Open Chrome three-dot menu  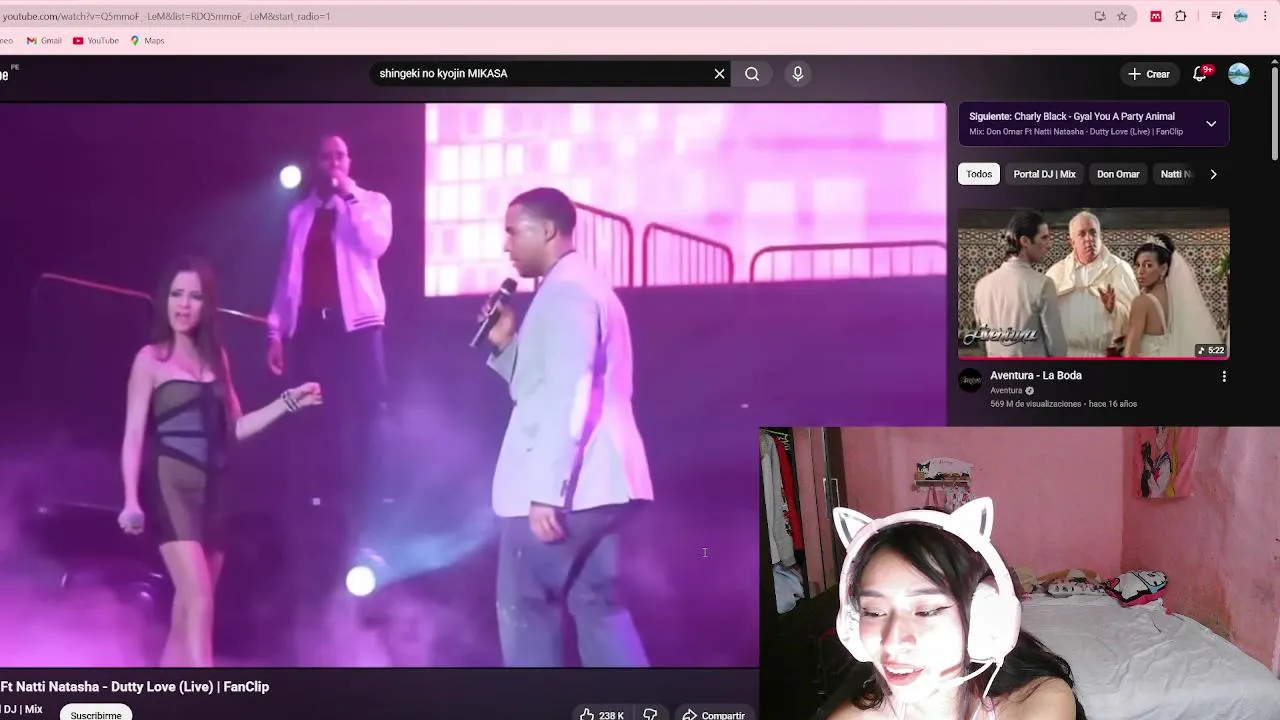click(1267, 16)
